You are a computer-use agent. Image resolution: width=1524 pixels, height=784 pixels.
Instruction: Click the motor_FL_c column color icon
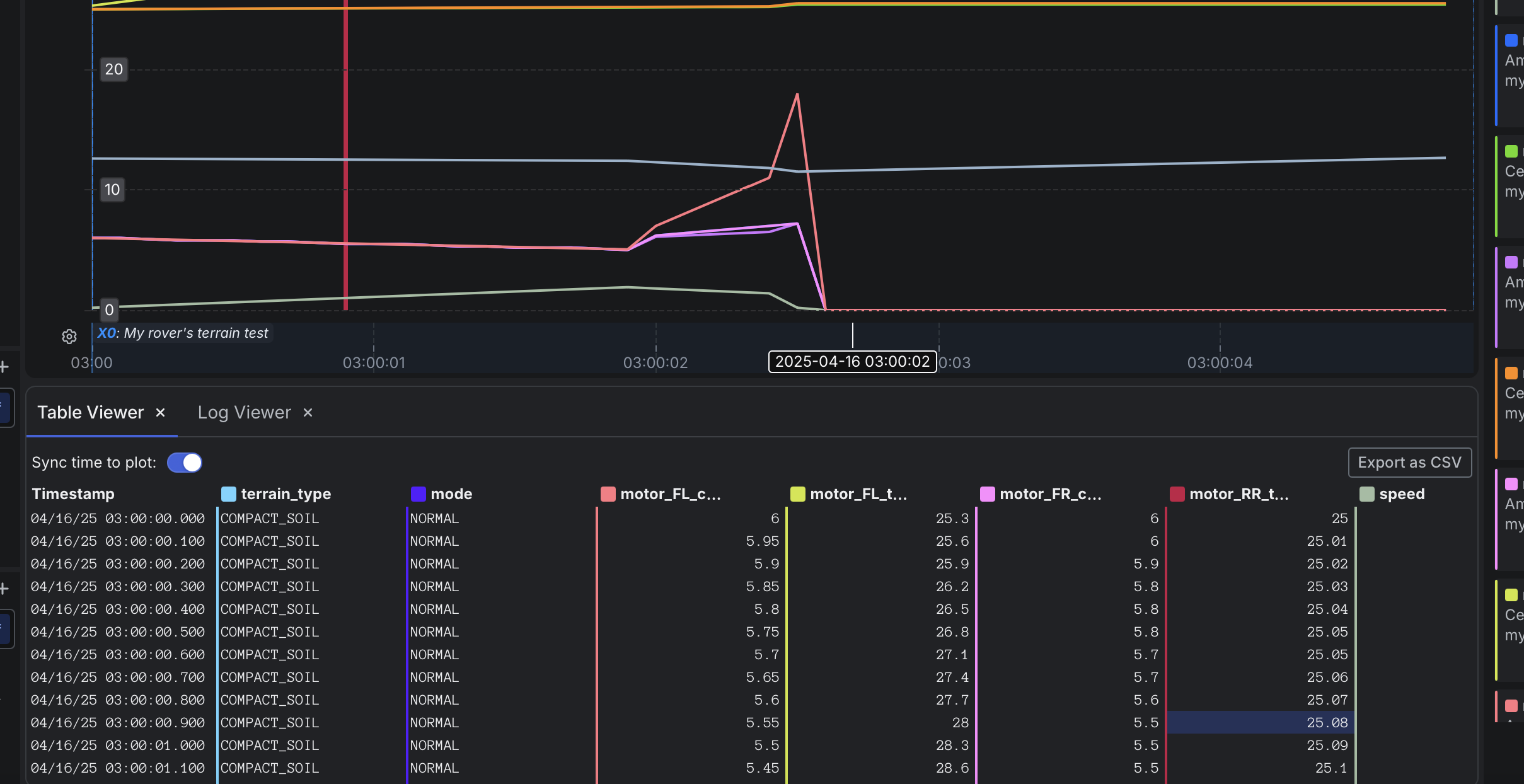click(x=608, y=494)
